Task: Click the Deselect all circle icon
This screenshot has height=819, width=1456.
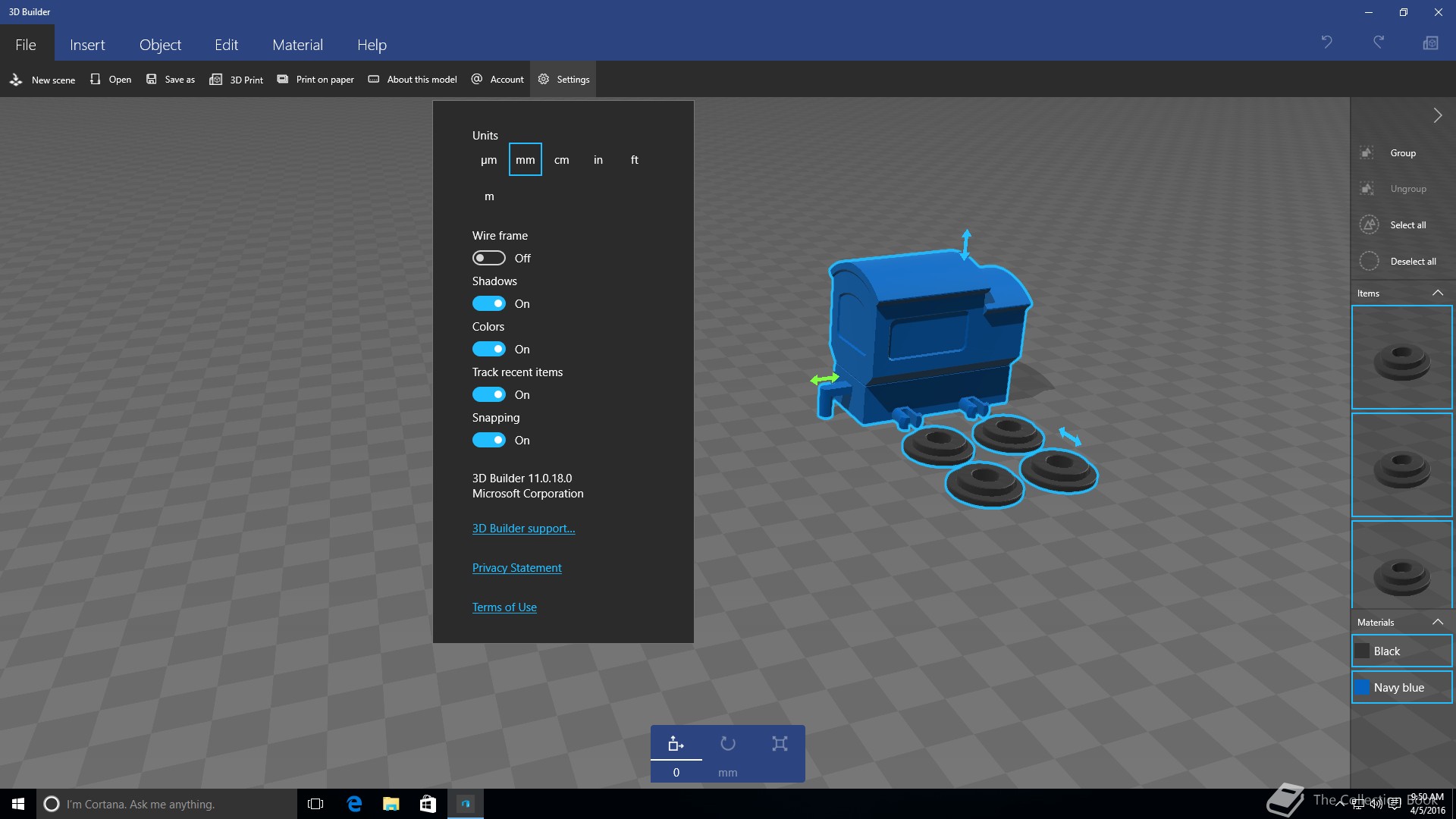Action: [1369, 261]
